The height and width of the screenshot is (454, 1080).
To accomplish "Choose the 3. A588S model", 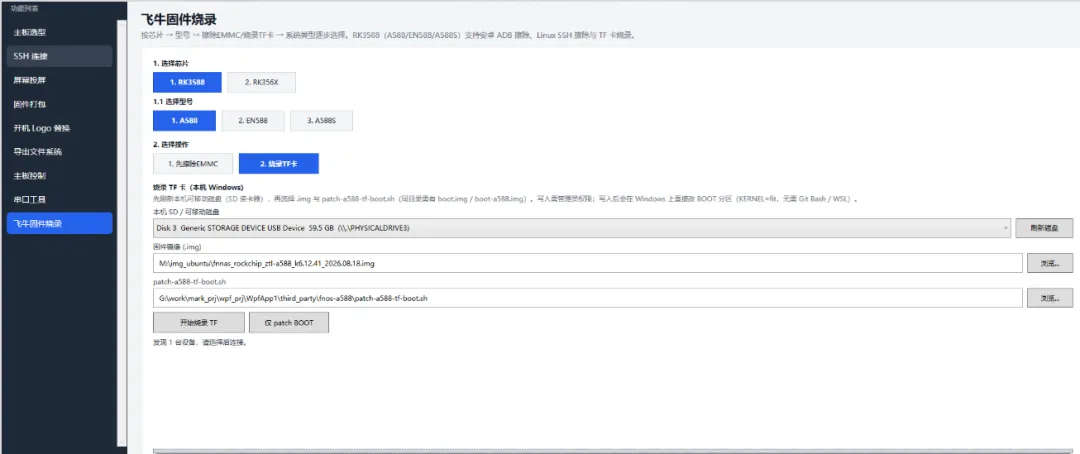I will 321,121.
